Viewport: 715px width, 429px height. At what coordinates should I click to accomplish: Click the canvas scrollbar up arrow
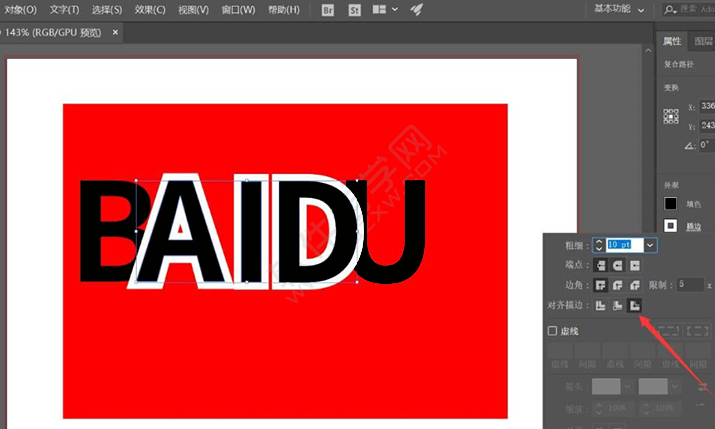[648, 51]
